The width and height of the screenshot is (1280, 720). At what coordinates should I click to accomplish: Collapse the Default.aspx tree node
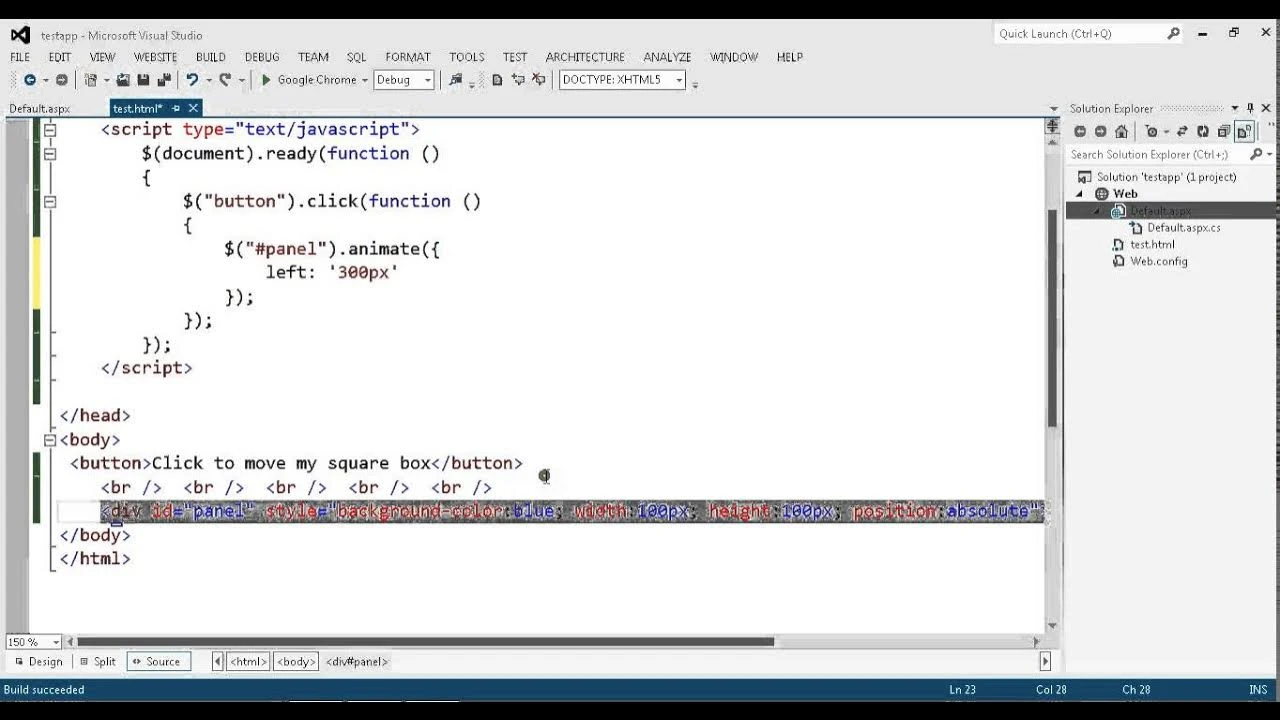coord(1097,211)
